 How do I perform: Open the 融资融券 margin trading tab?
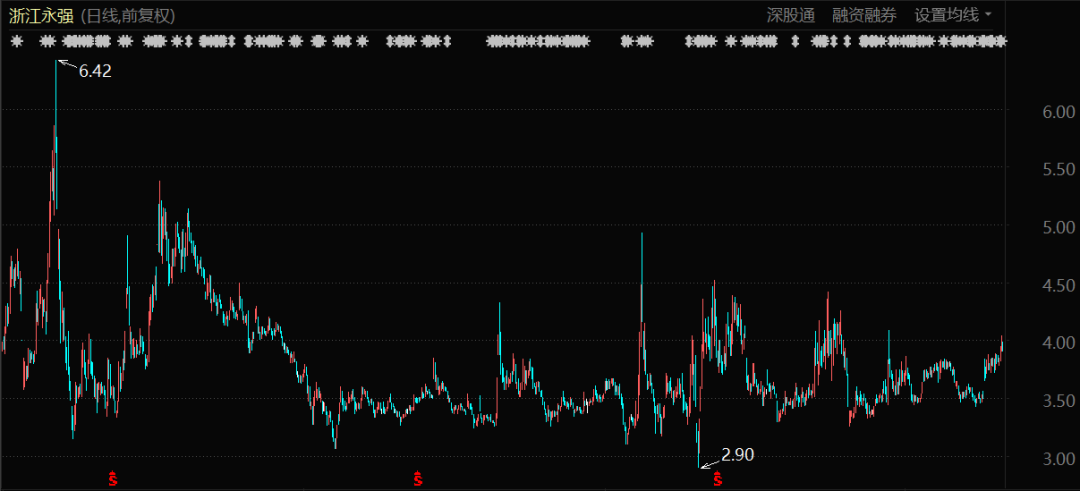864,15
